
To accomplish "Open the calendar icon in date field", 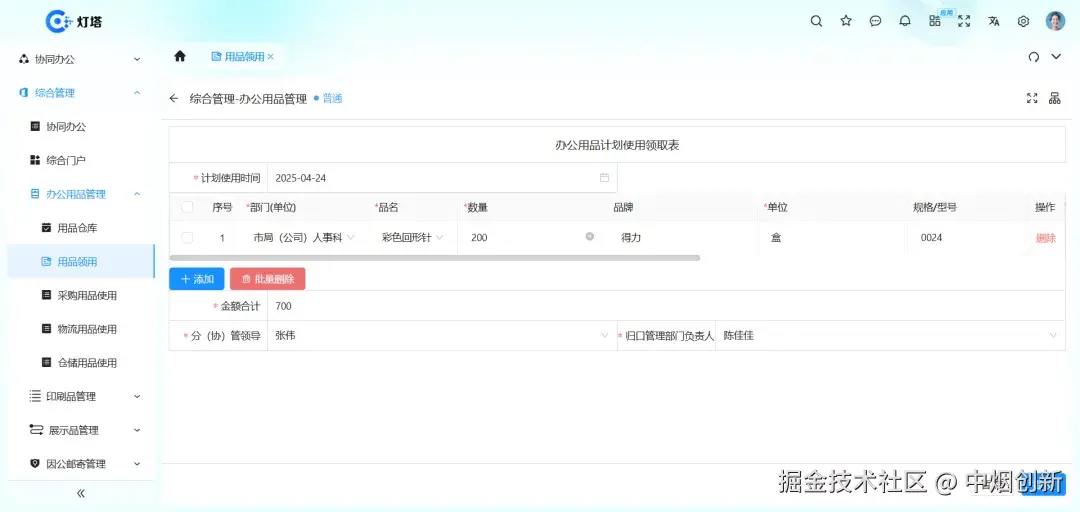I will point(604,178).
